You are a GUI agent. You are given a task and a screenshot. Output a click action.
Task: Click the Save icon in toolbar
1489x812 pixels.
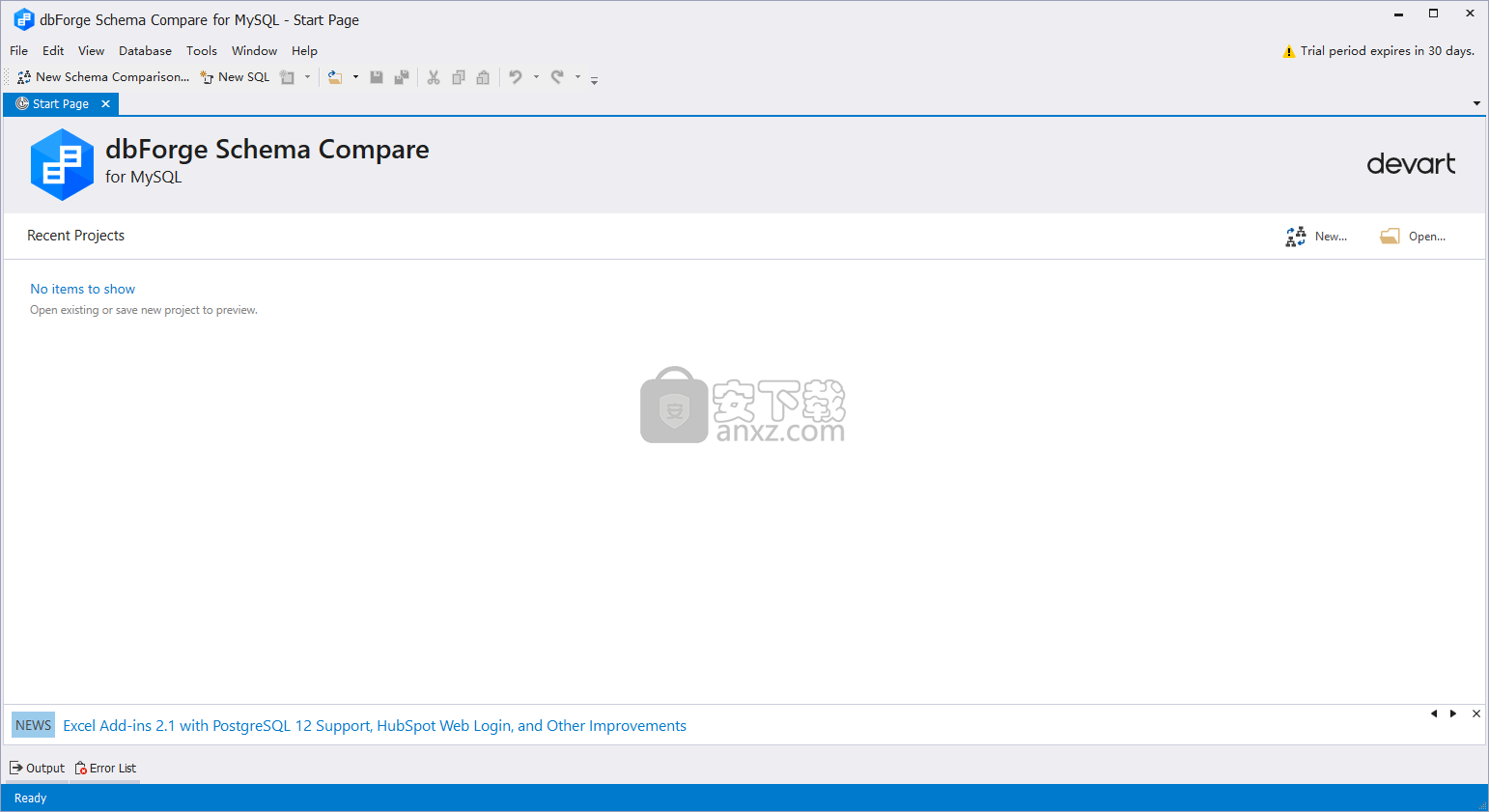pos(377,77)
